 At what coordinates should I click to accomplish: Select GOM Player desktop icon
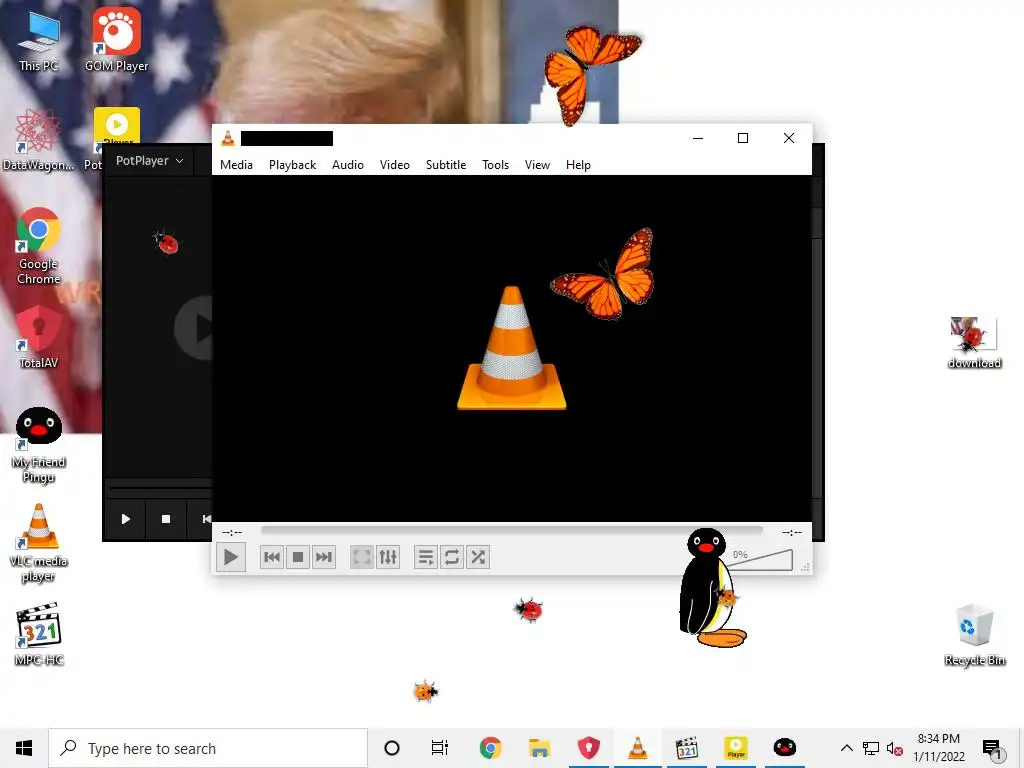click(116, 40)
